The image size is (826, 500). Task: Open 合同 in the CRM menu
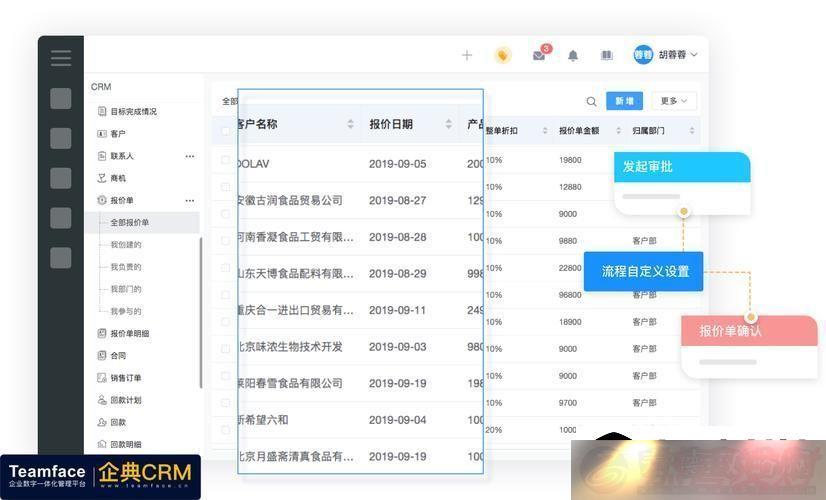[118, 355]
